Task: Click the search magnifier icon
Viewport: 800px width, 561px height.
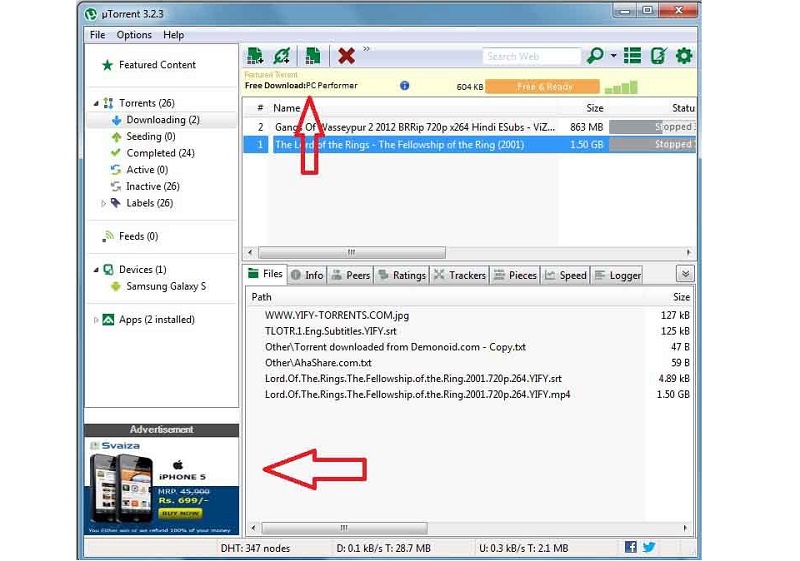Action: point(595,55)
